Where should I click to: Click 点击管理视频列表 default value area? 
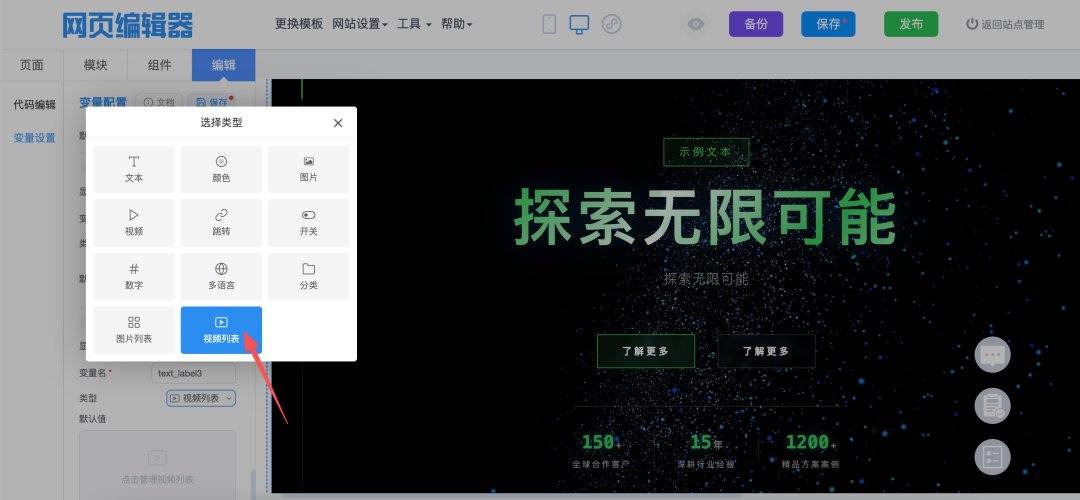coord(158,466)
